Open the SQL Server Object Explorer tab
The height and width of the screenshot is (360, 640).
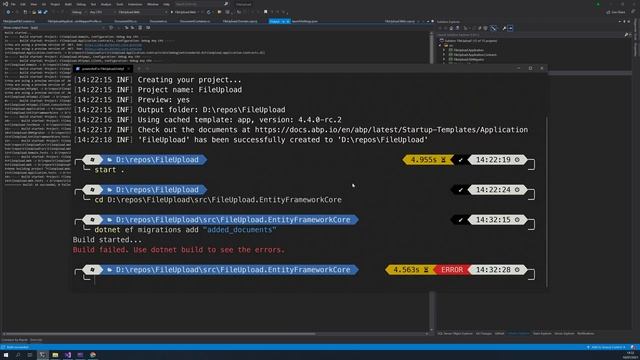point(455,333)
